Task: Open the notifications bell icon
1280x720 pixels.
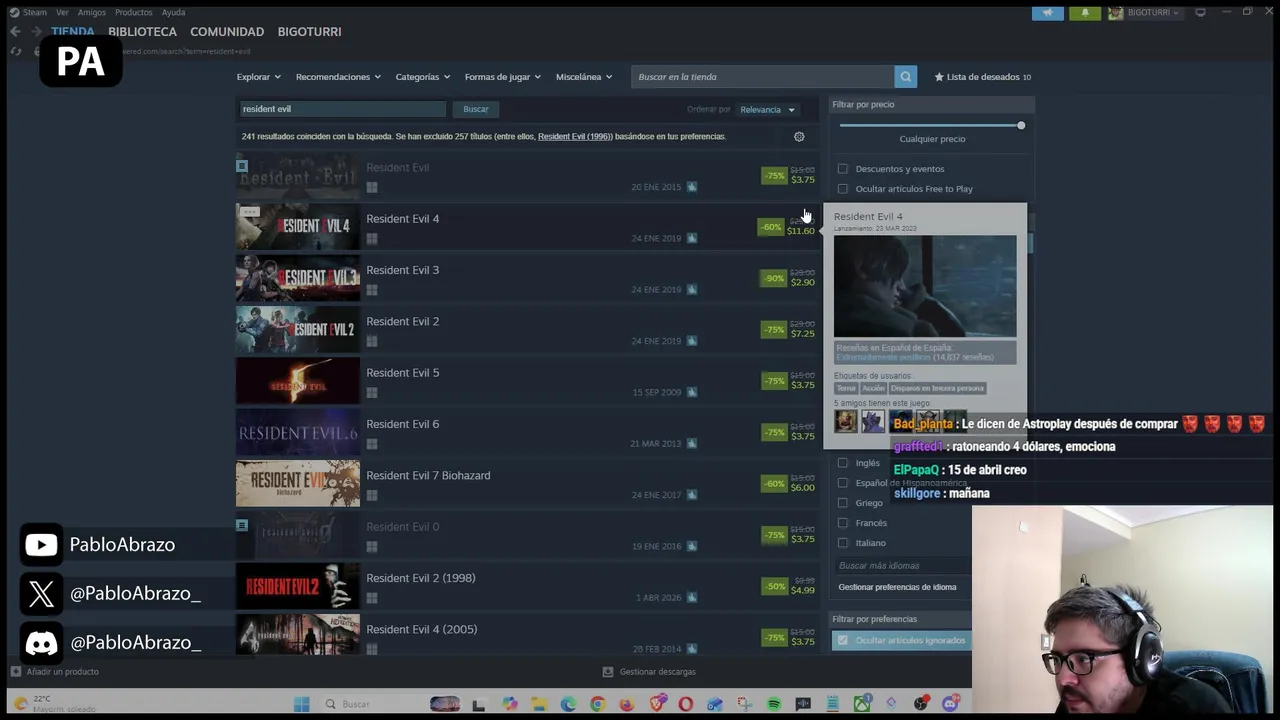Action: (x=1085, y=13)
